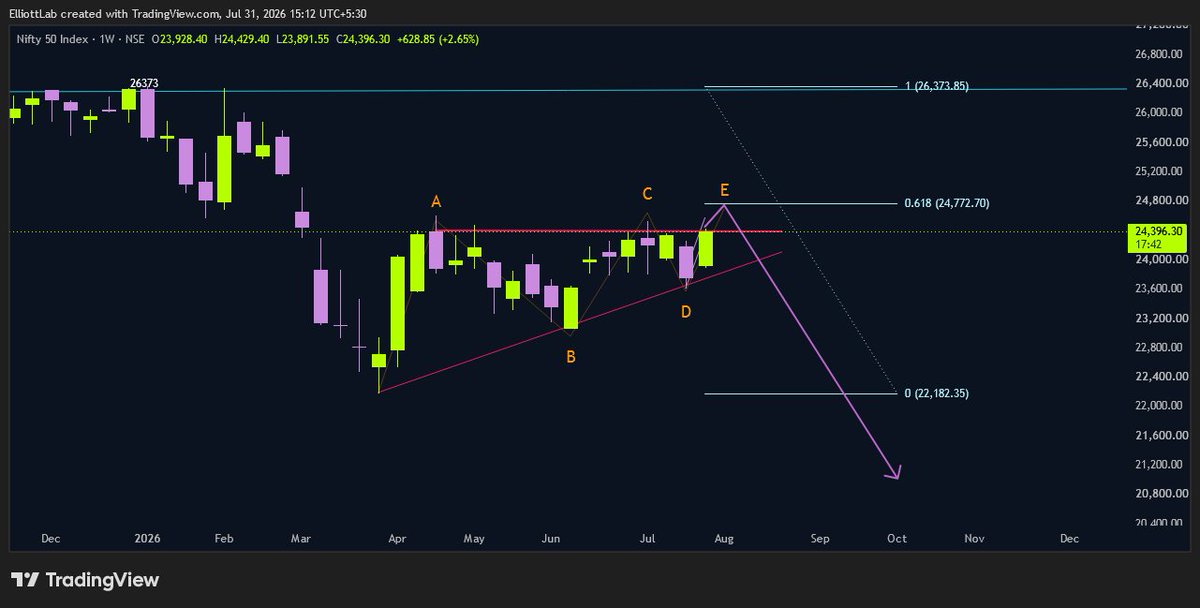Click the Oct label on time axis
1200x608 pixels.
coord(897,538)
